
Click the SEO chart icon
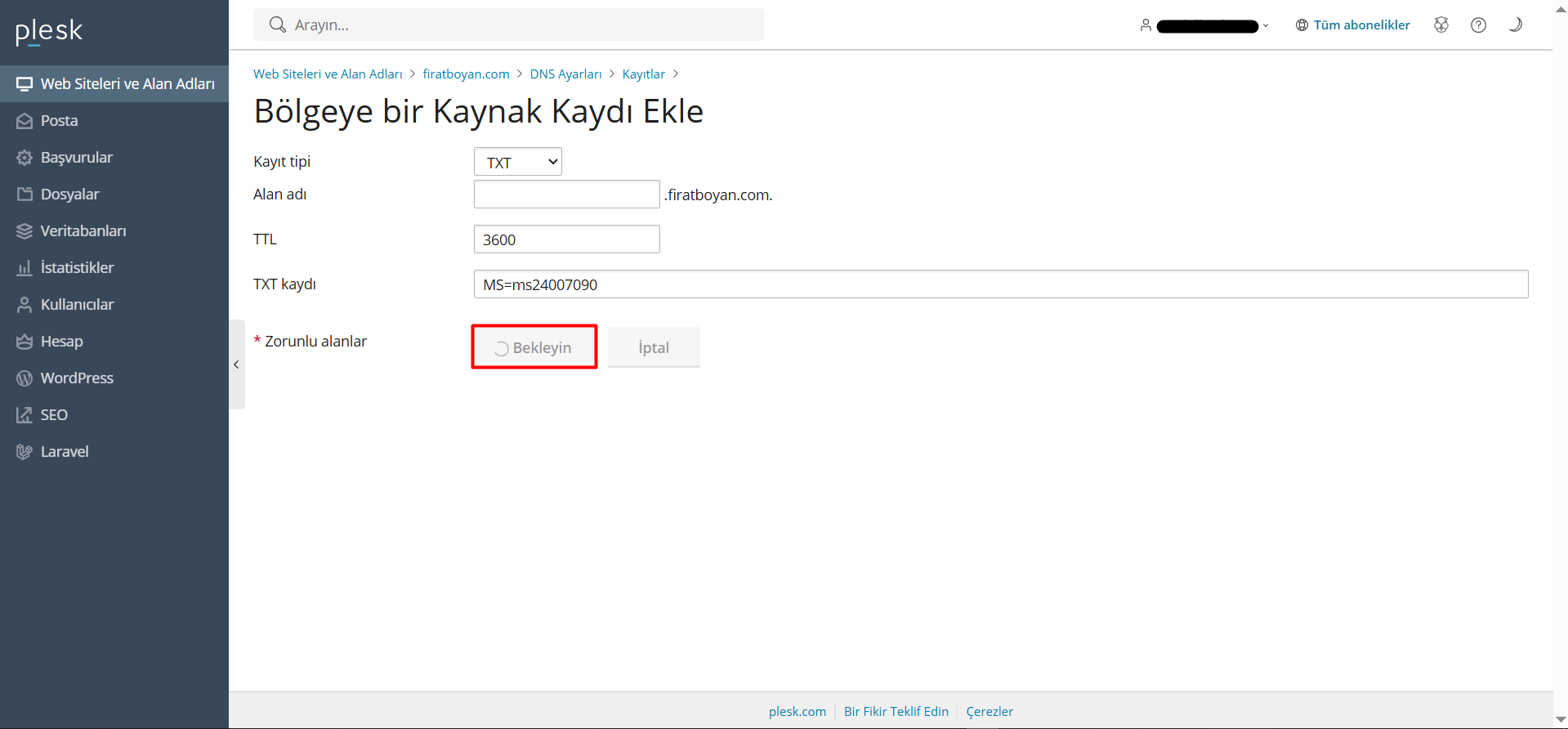click(25, 415)
